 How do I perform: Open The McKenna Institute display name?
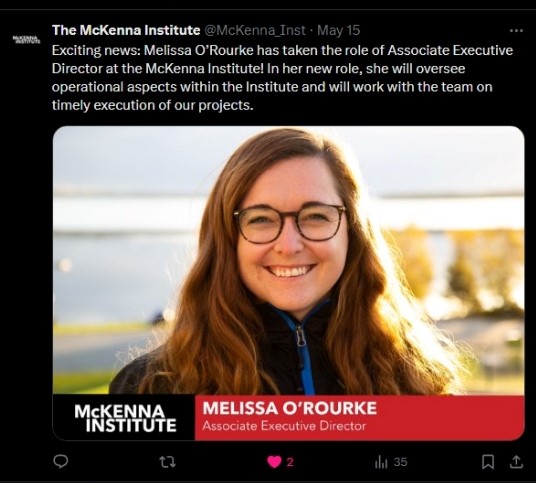[x=126, y=30]
